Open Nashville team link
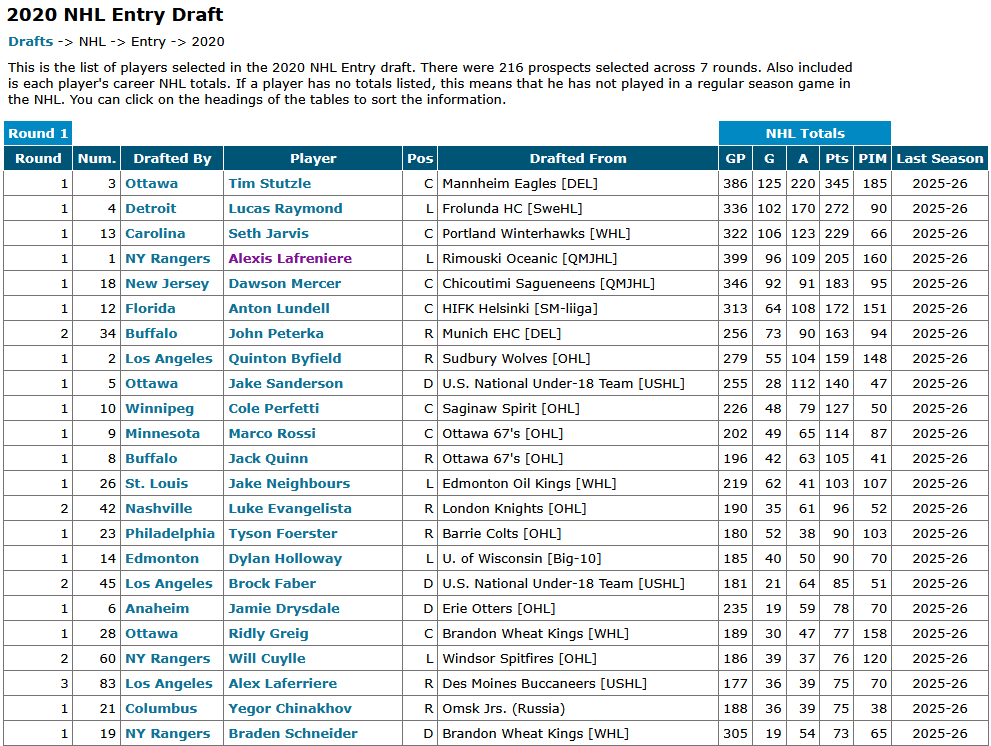Screen dimensions: 991x746 click(x=159, y=508)
